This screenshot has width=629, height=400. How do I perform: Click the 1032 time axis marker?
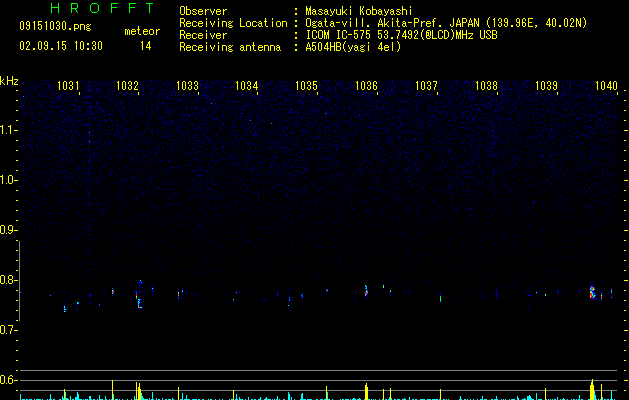[x=128, y=86]
